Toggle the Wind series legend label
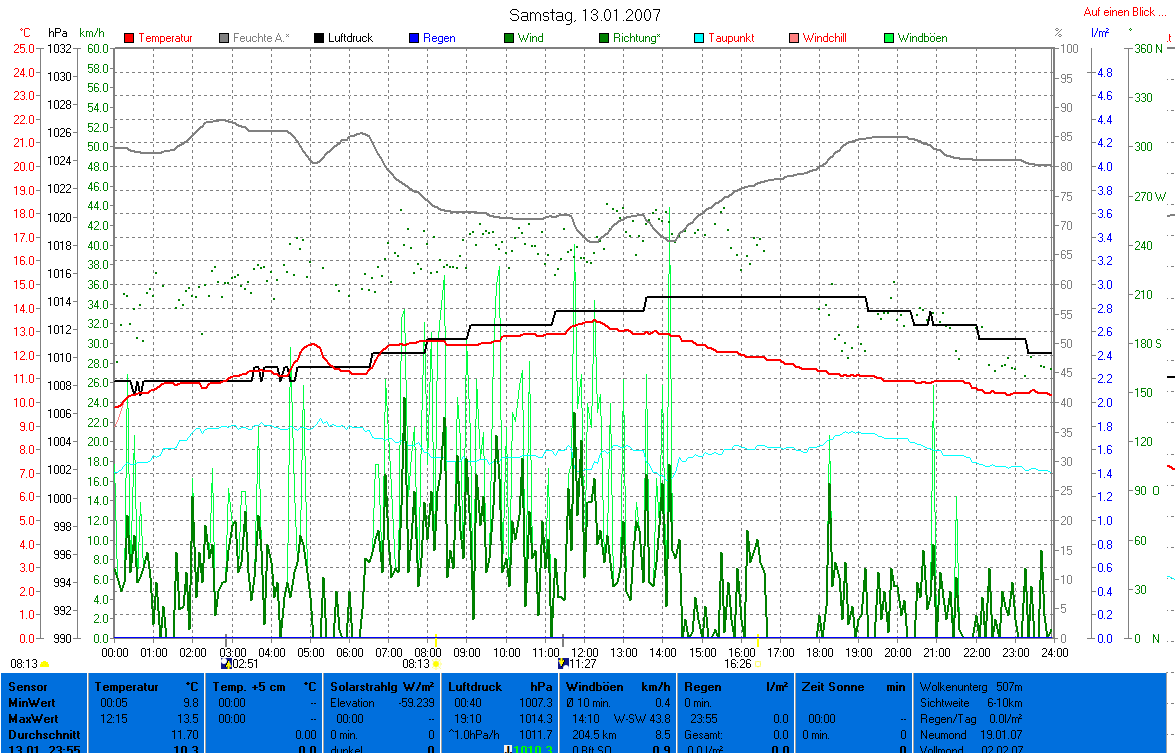1175x753 pixels. 531,38
